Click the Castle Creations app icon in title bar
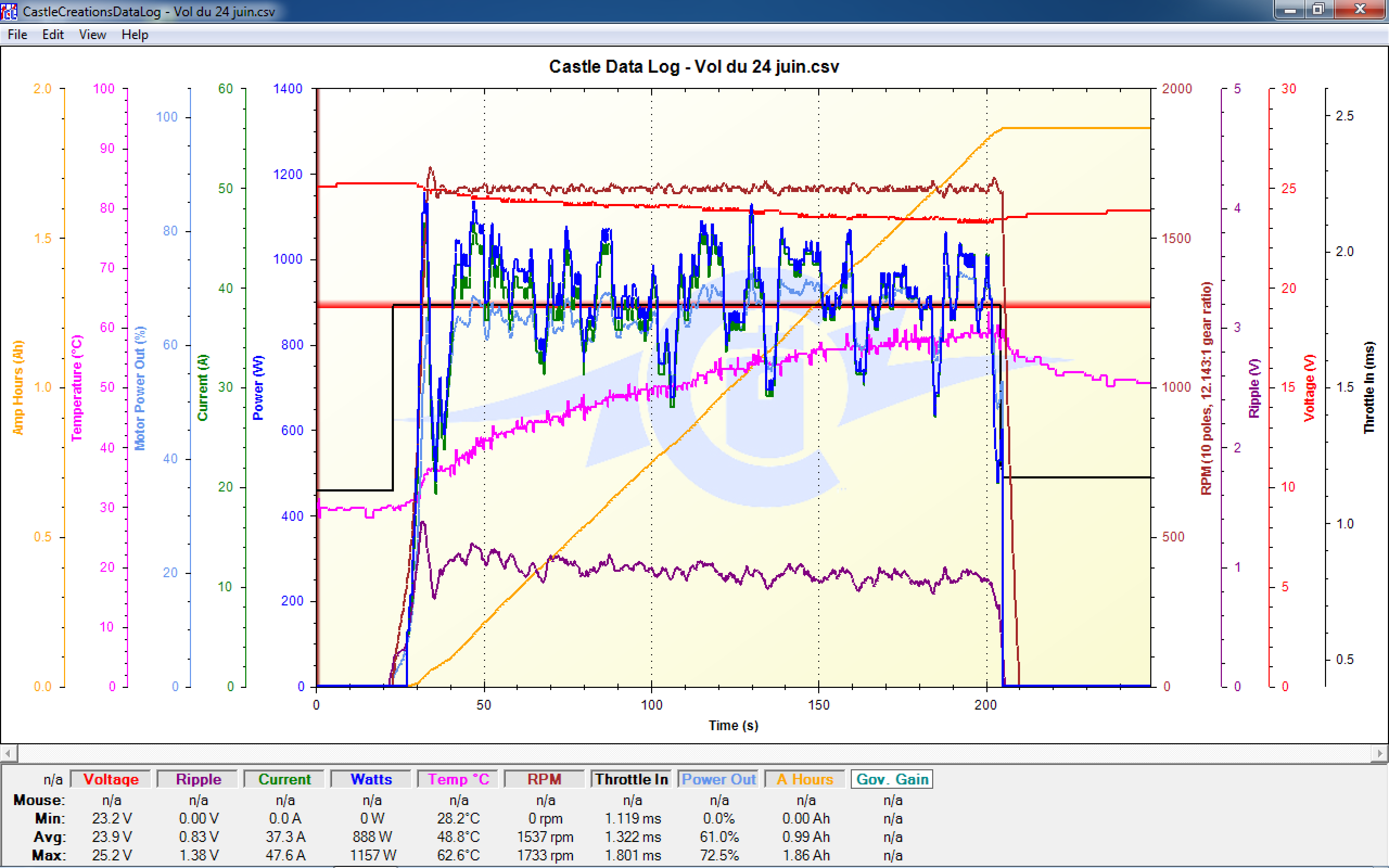Screen dimensions: 1389x868 pos(9,11)
